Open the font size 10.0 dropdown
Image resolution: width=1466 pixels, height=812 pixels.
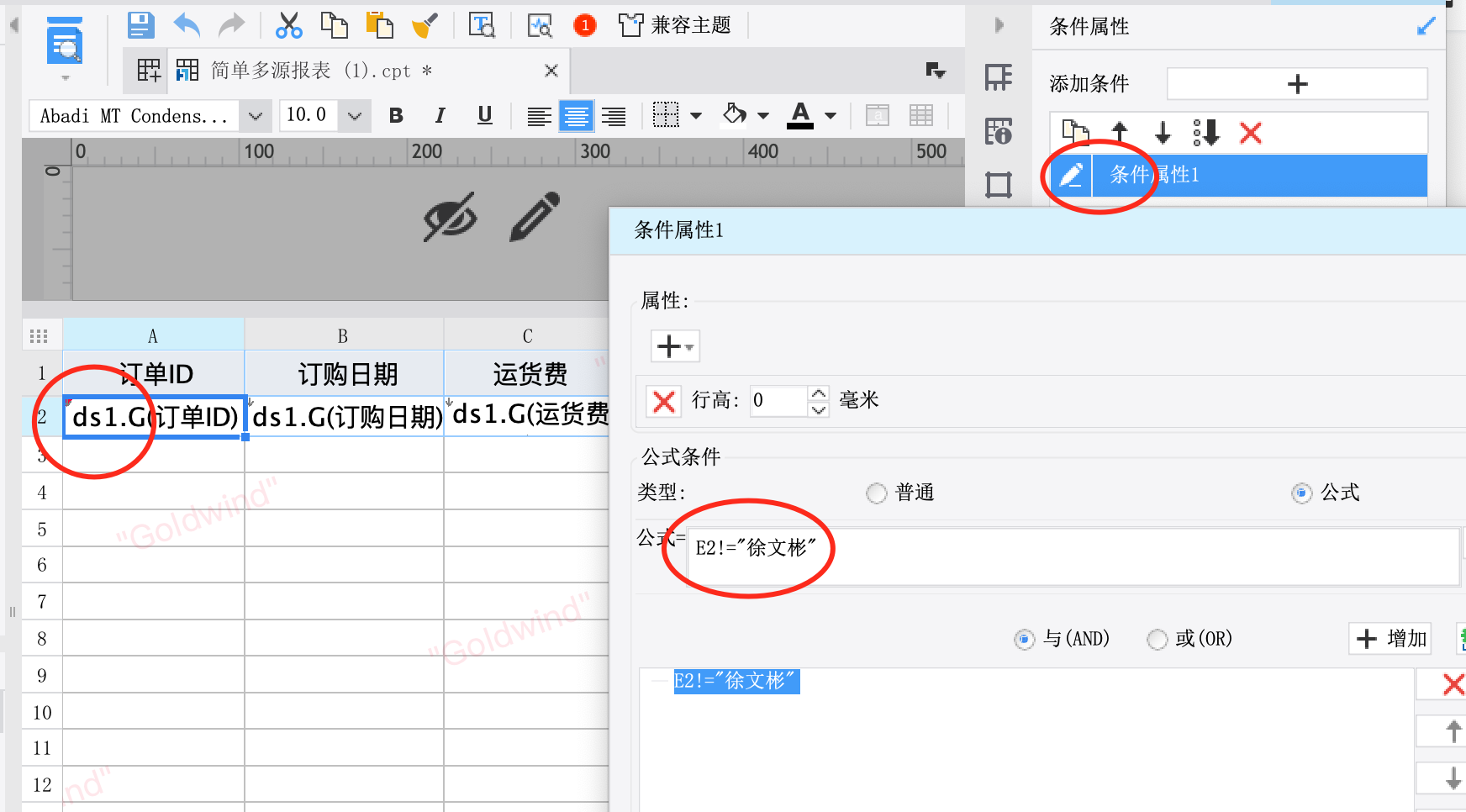click(x=355, y=116)
